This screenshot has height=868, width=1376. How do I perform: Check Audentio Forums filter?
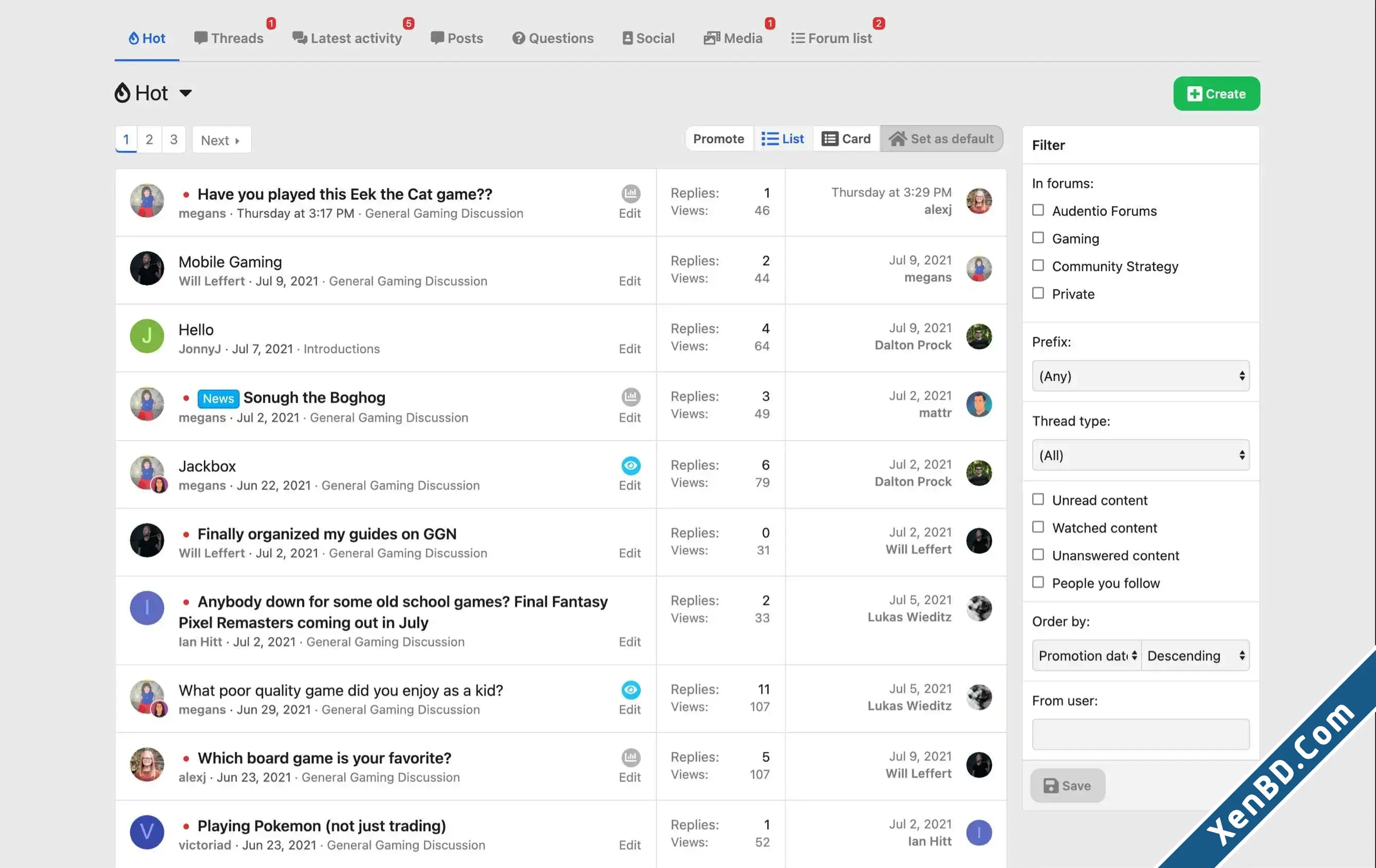(1037, 210)
